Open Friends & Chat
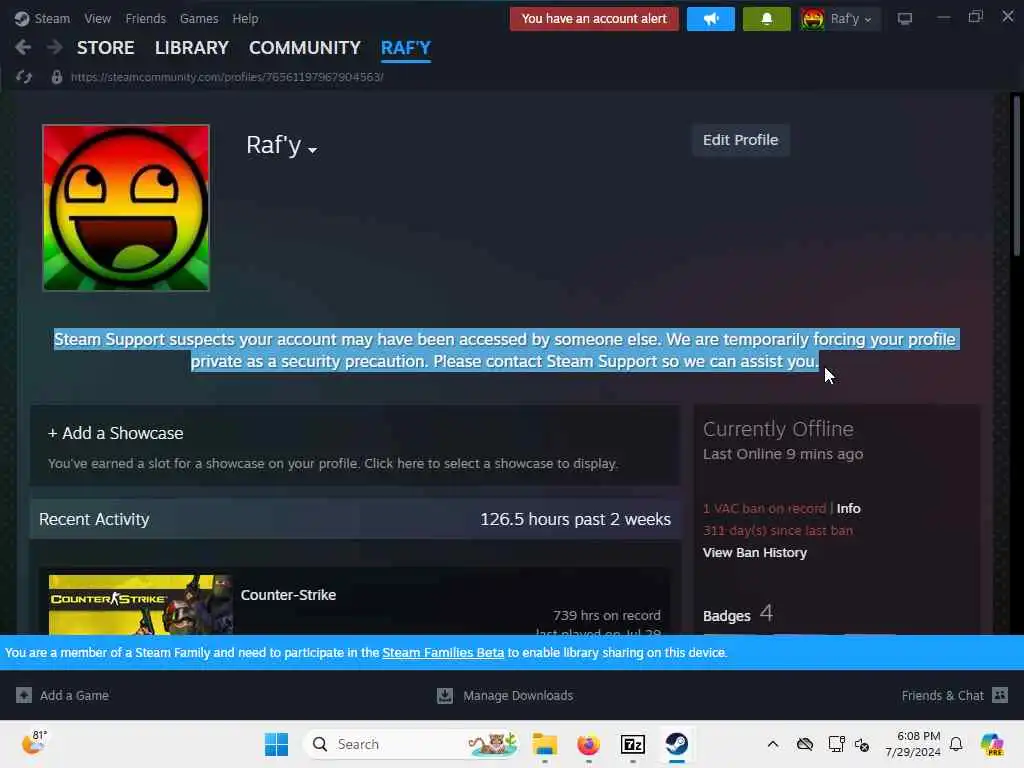1024x768 pixels. click(x=942, y=696)
